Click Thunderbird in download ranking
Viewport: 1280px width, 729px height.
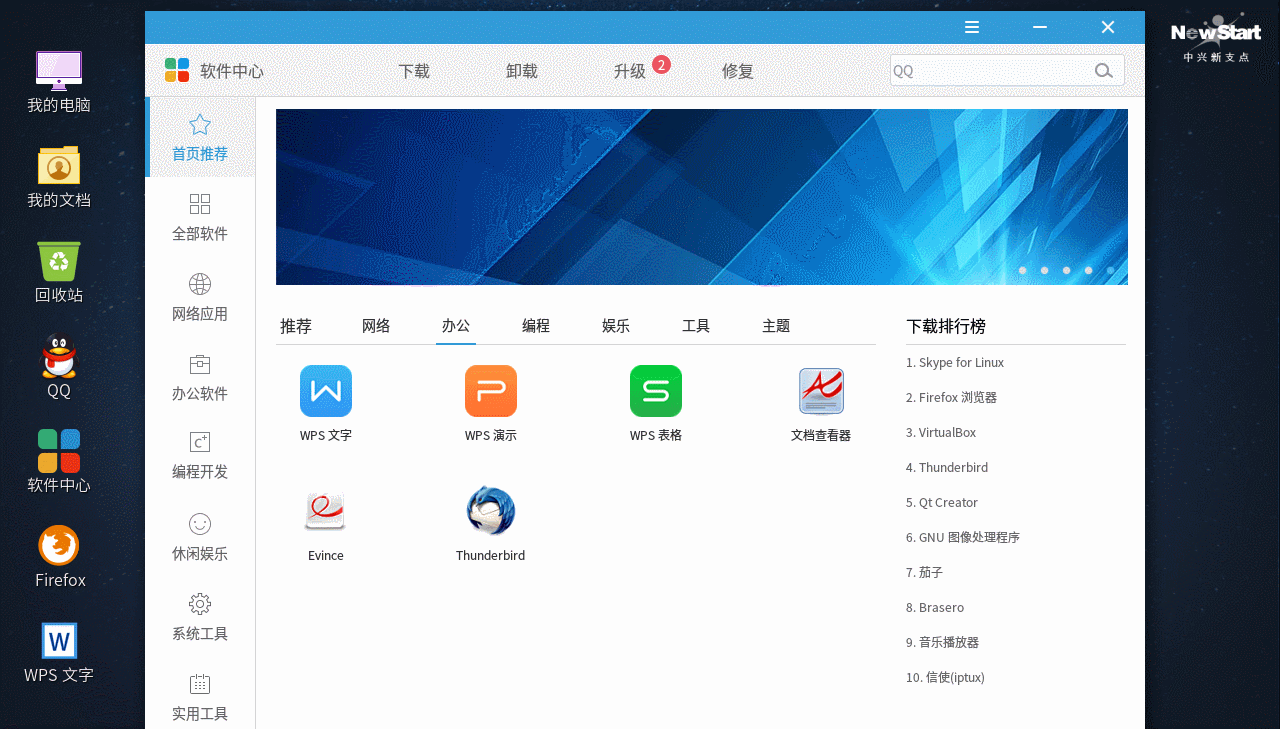pyautogui.click(x=947, y=468)
